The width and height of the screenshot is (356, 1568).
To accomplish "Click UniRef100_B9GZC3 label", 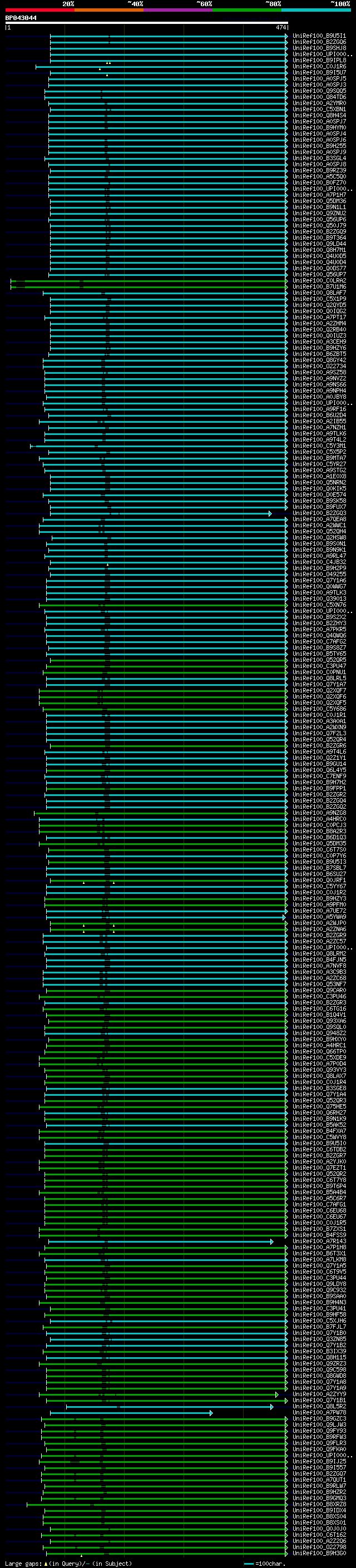I will 319,1419.
